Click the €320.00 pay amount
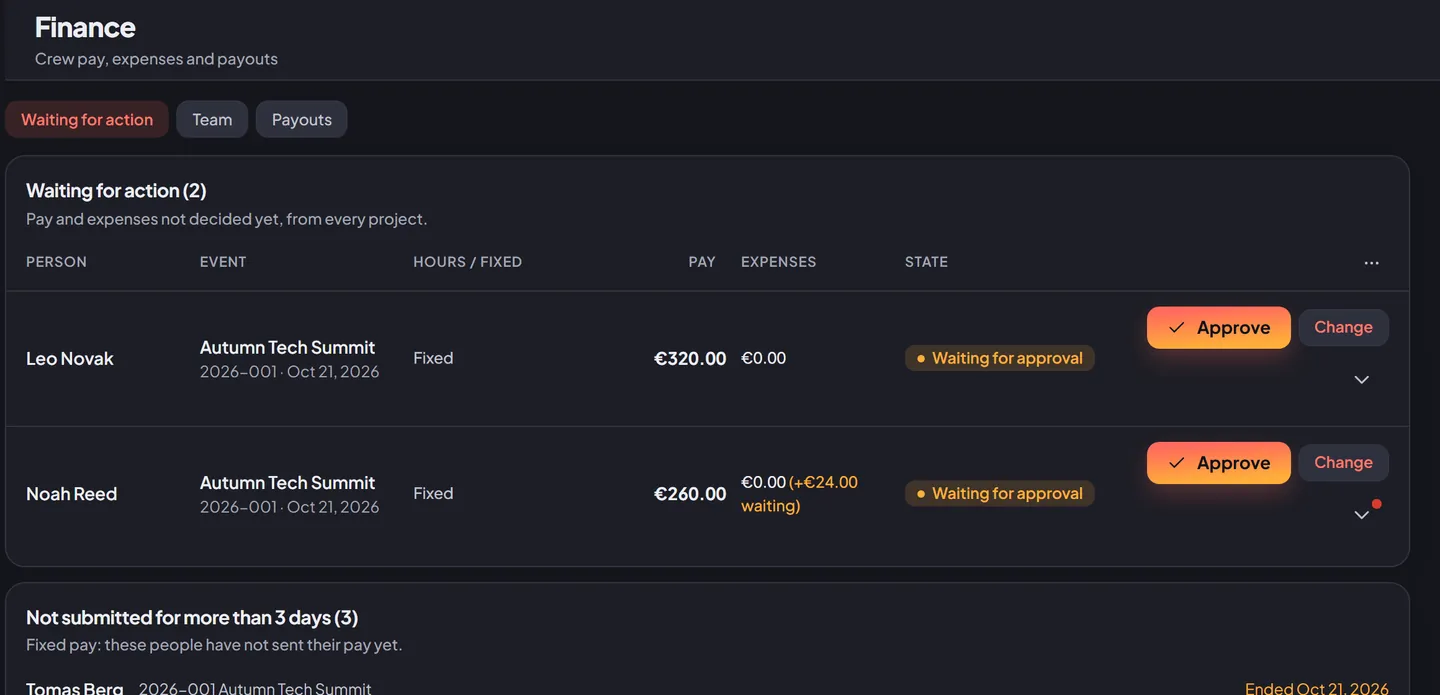 [x=690, y=358]
